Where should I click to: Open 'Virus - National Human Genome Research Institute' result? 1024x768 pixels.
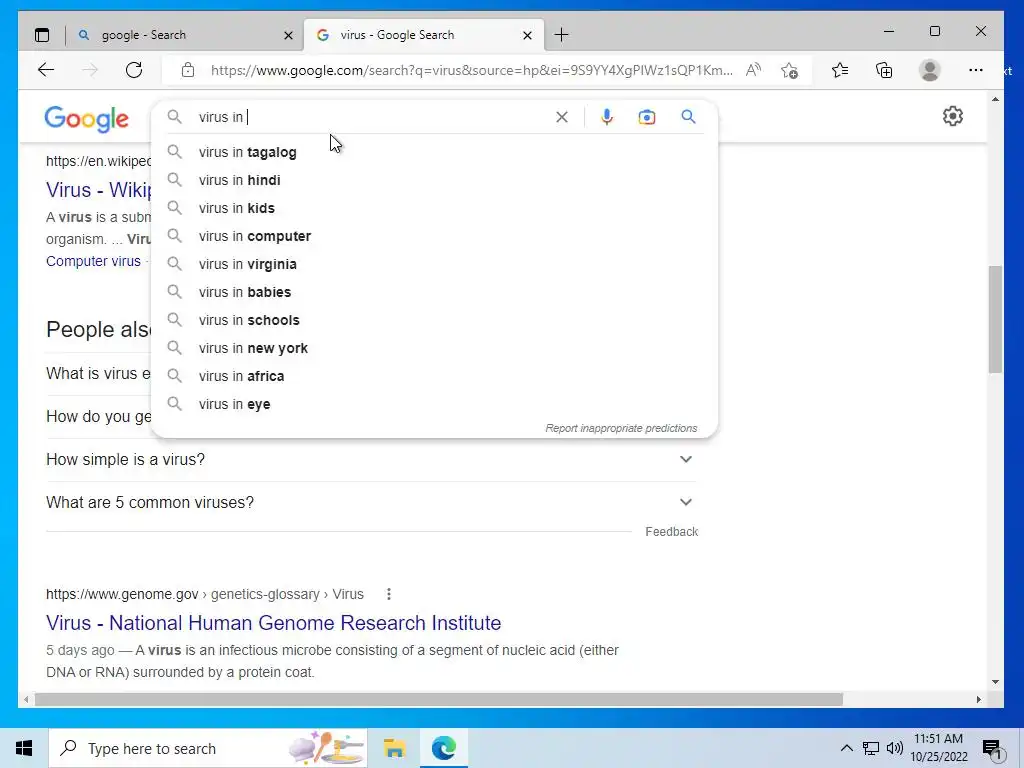point(274,623)
